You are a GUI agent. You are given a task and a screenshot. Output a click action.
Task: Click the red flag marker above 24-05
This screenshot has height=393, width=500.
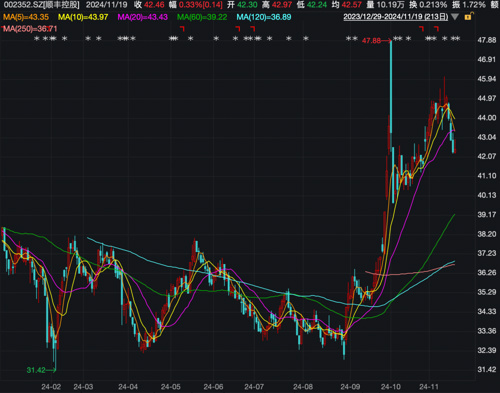pos(182,29)
